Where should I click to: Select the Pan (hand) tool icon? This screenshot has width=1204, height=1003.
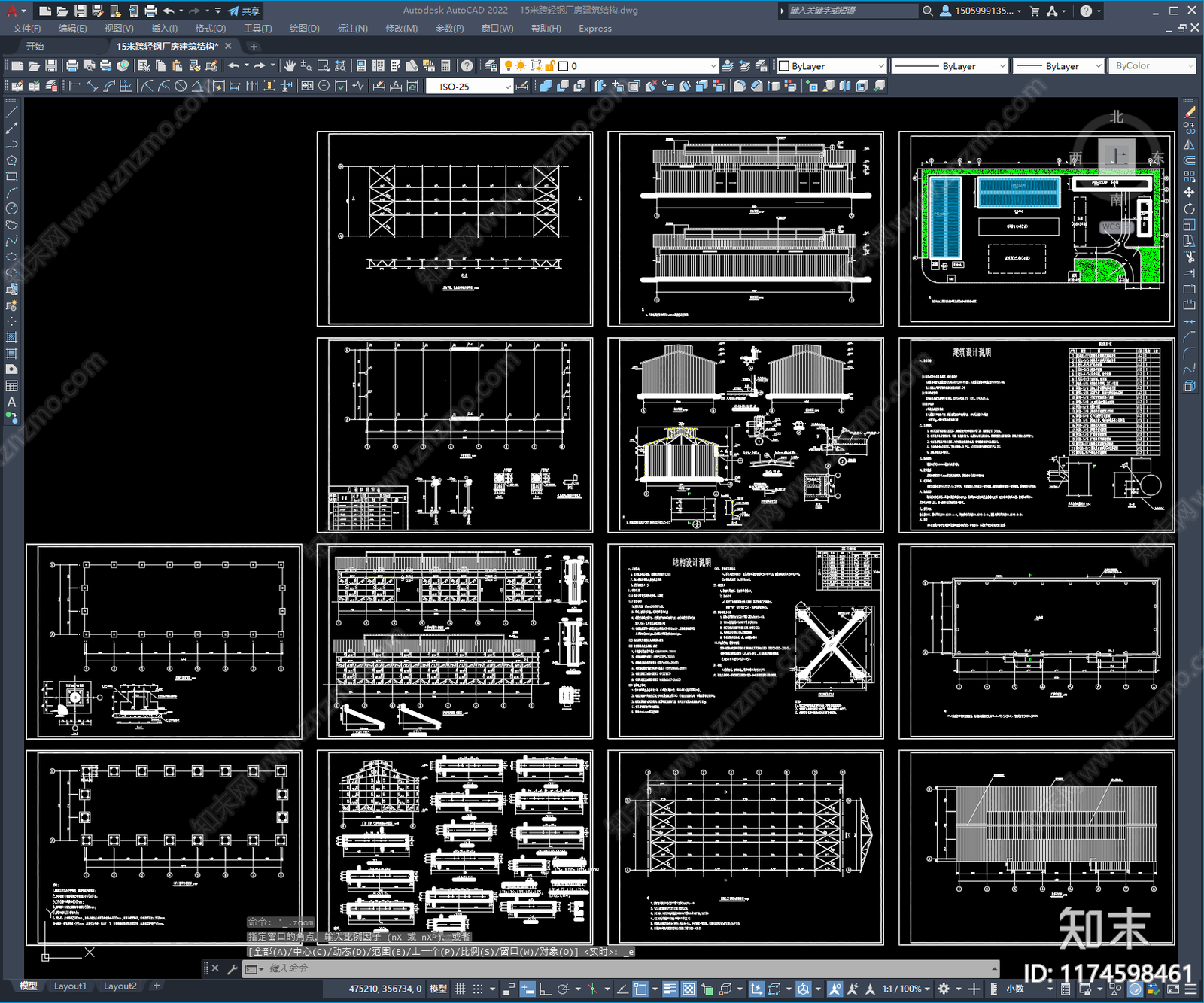(x=290, y=66)
